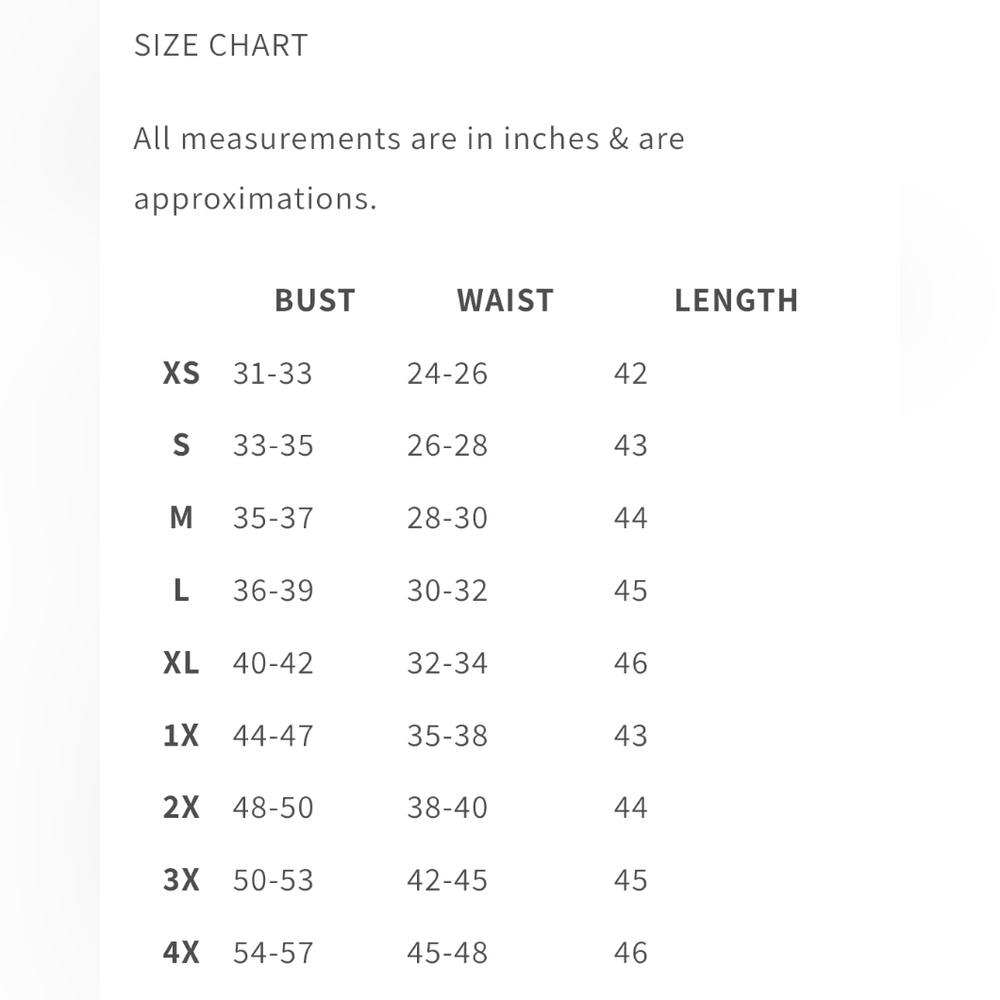Click bust value 54-57

click(x=273, y=953)
